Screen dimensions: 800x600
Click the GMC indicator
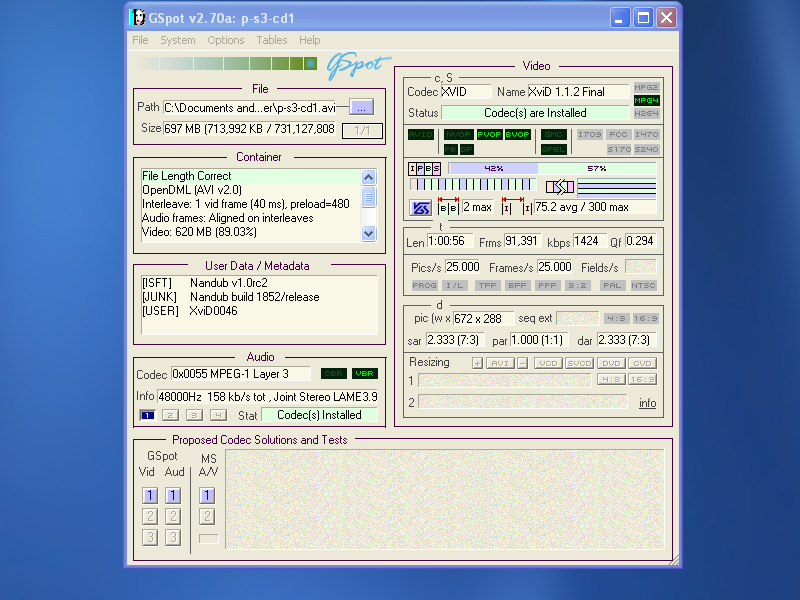point(554,135)
